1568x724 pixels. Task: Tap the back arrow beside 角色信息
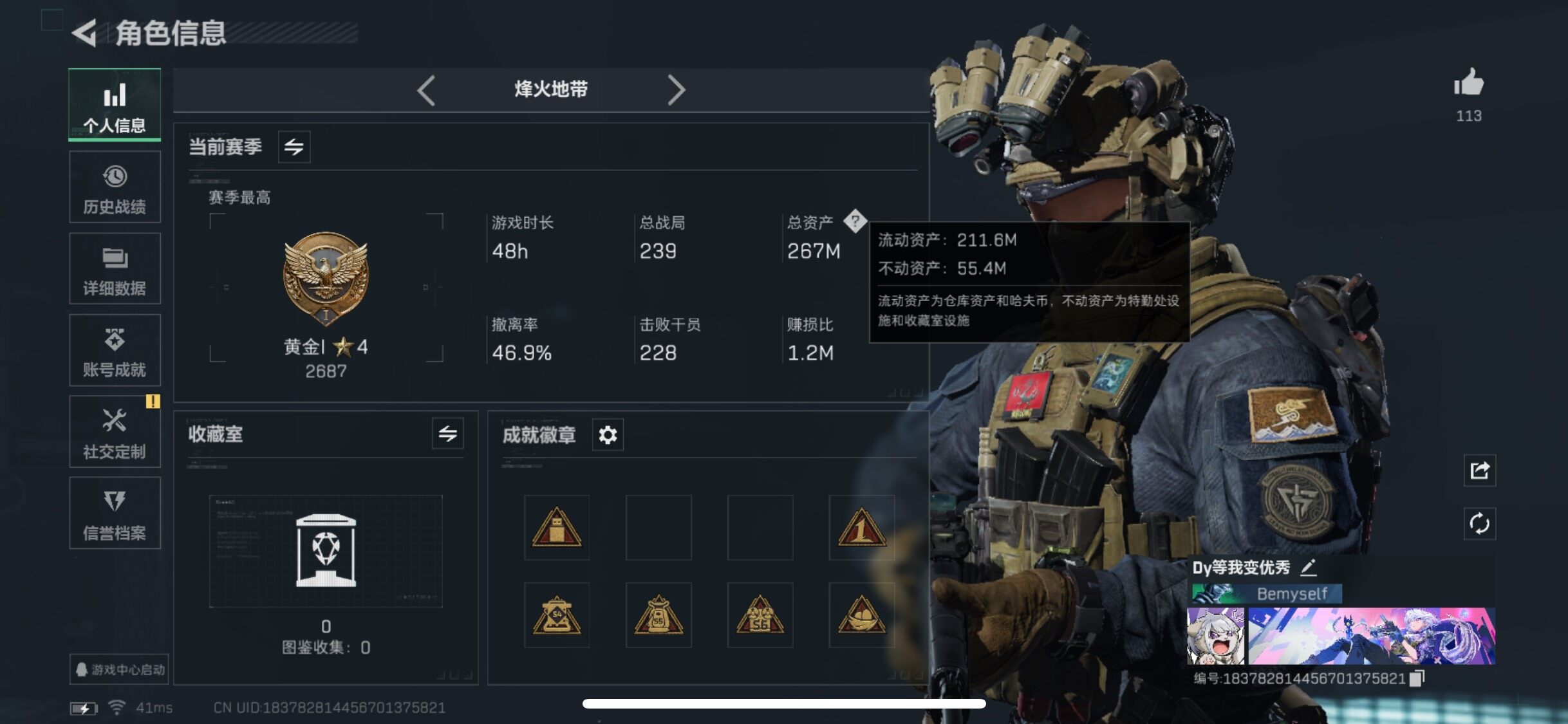[x=84, y=33]
